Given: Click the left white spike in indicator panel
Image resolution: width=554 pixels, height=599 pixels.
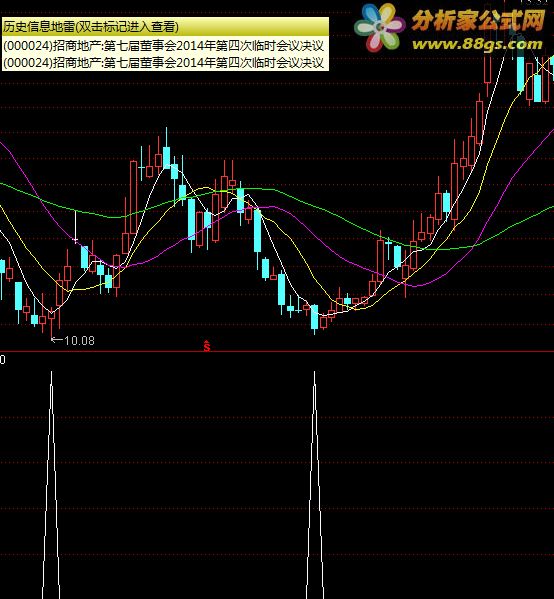Looking at the screenshot, I should (x=51, y=484).
